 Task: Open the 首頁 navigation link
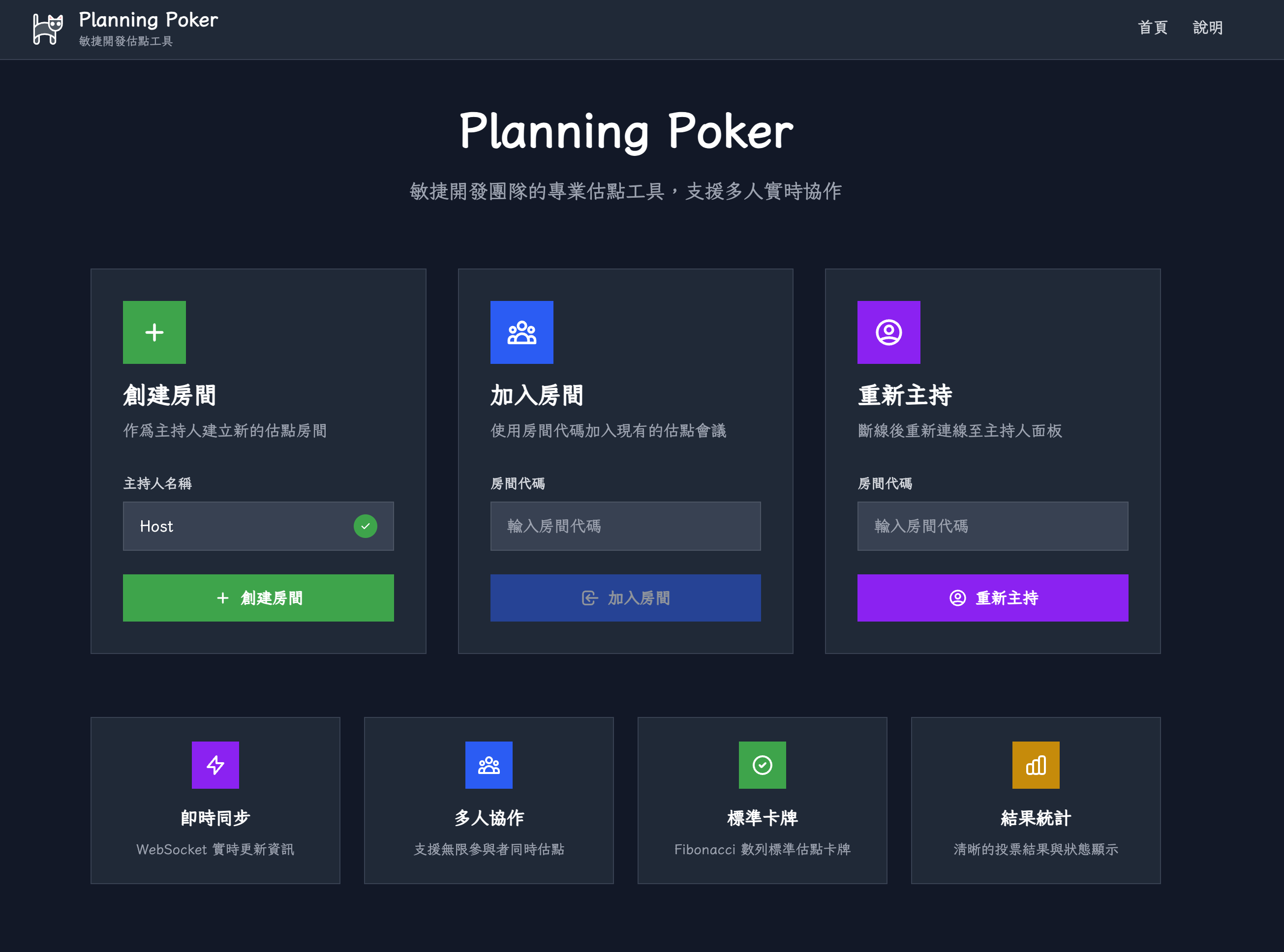click(1152, 28)
